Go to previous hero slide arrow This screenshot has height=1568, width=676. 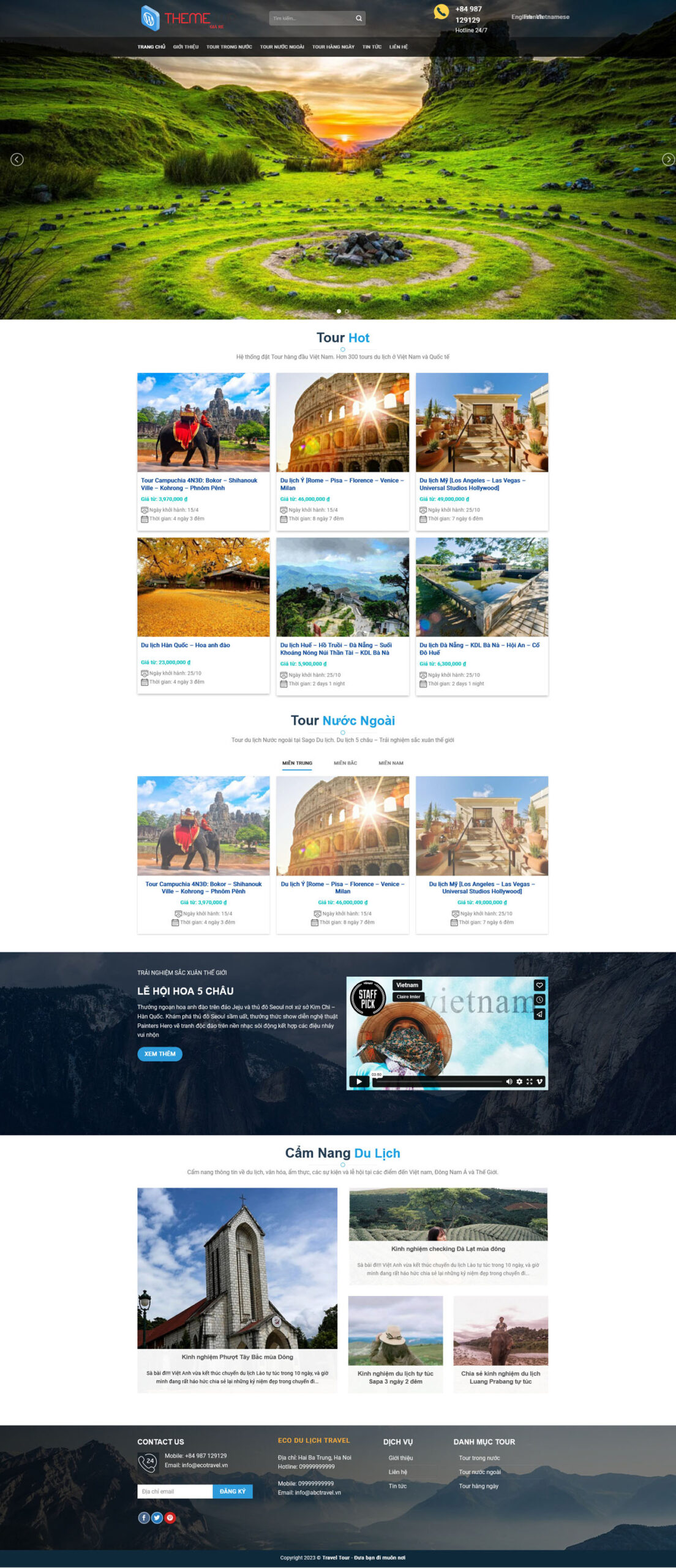tap(17, 159)
